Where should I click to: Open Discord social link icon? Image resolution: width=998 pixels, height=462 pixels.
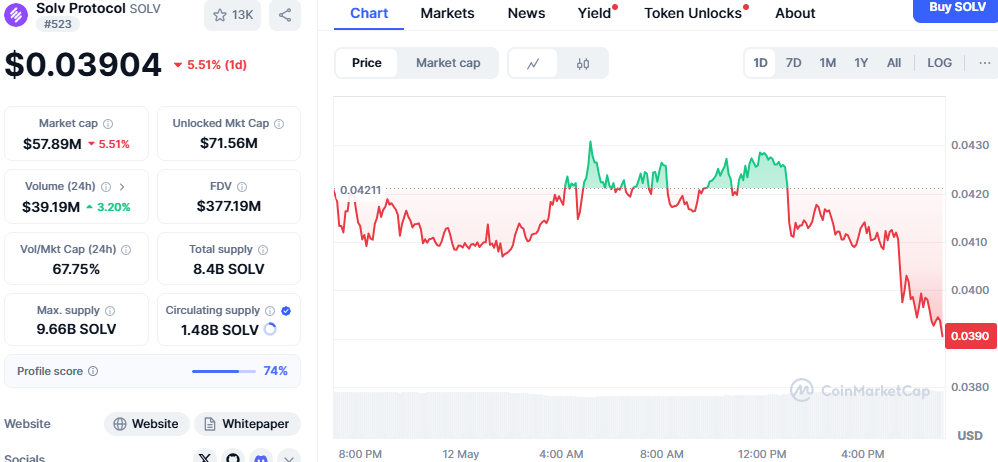[x=262, y=457]
